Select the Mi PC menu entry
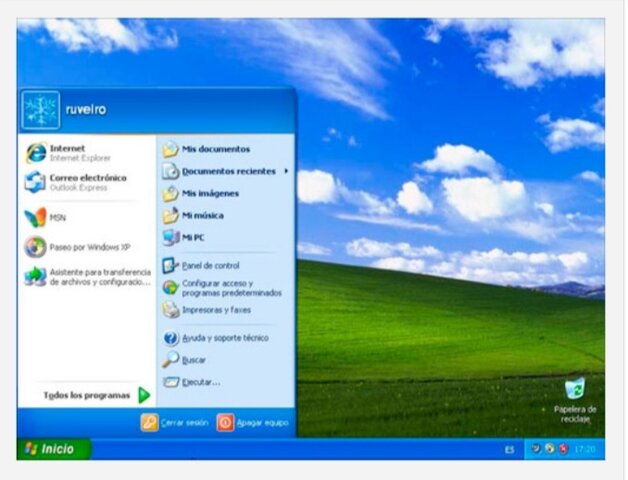 click(x=225, y=238)
